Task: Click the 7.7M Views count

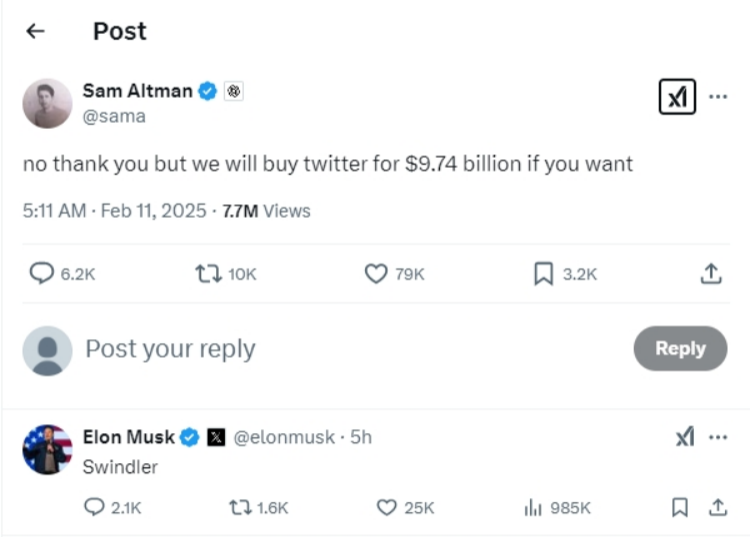Action: point(265,211)
